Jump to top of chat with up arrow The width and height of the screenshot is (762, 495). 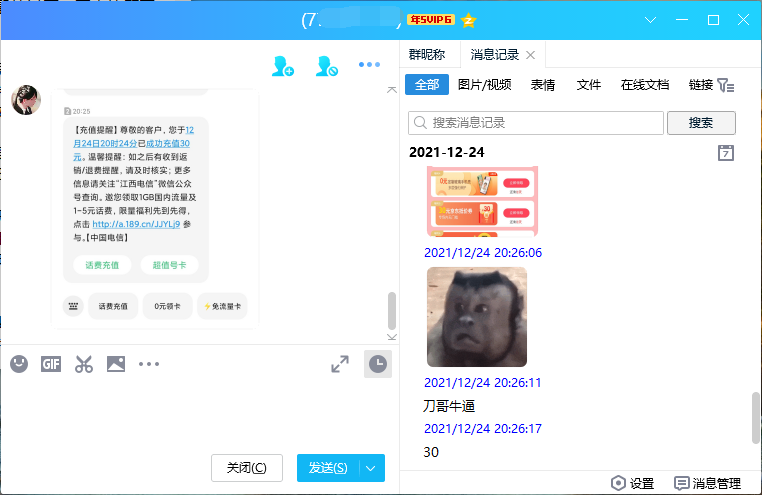click(392, 90)
